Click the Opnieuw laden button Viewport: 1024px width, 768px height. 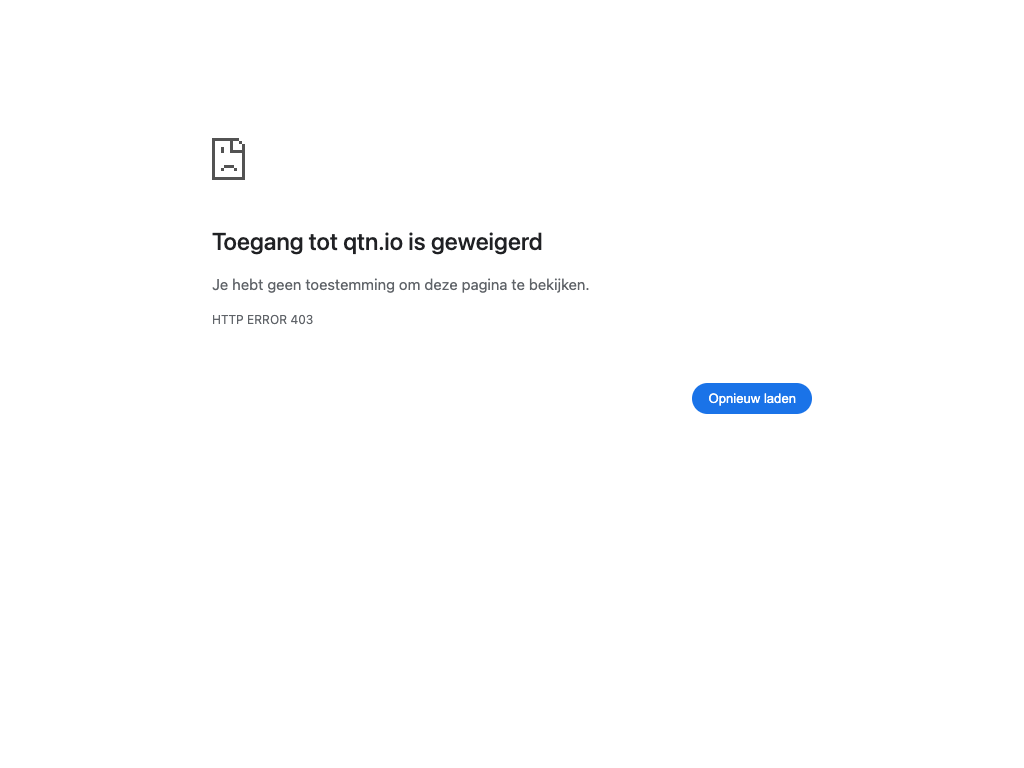(752, 398)
